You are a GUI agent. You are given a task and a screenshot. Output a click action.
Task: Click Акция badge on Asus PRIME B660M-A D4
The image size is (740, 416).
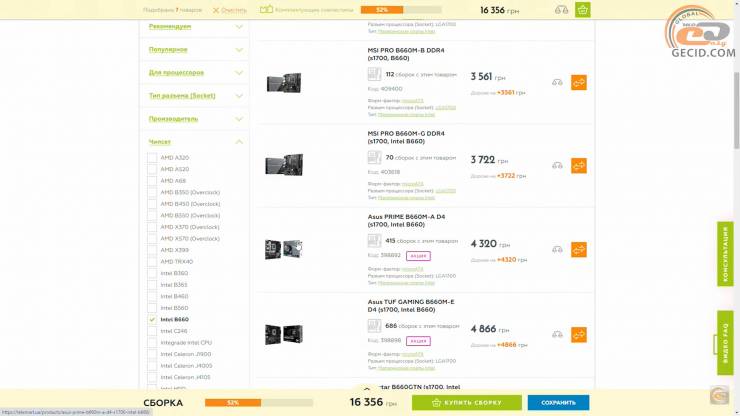418,256
